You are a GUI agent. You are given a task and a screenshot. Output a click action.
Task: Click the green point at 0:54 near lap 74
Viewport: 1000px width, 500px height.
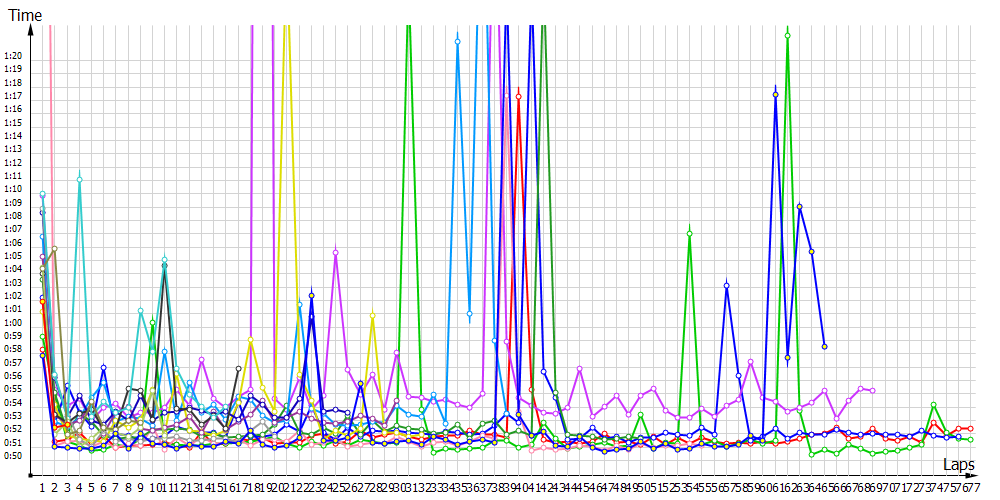(933, 405)
